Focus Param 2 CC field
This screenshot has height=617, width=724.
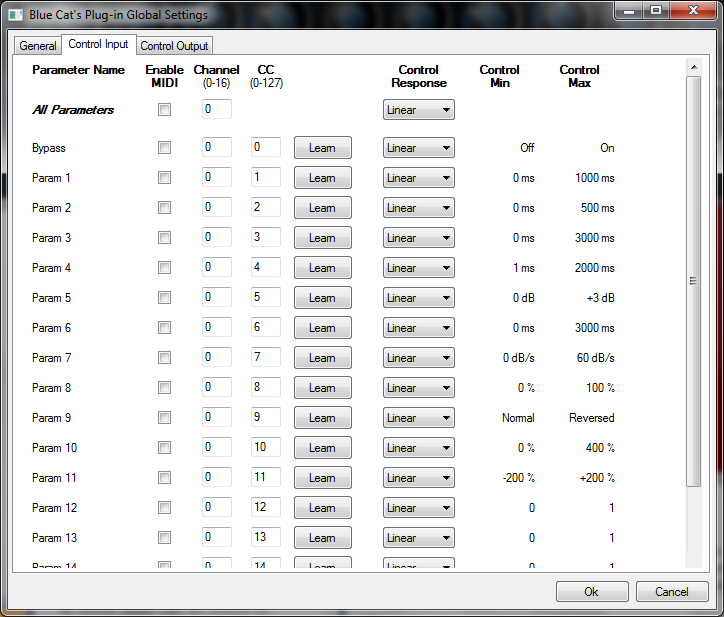click(x=265, y=207)
